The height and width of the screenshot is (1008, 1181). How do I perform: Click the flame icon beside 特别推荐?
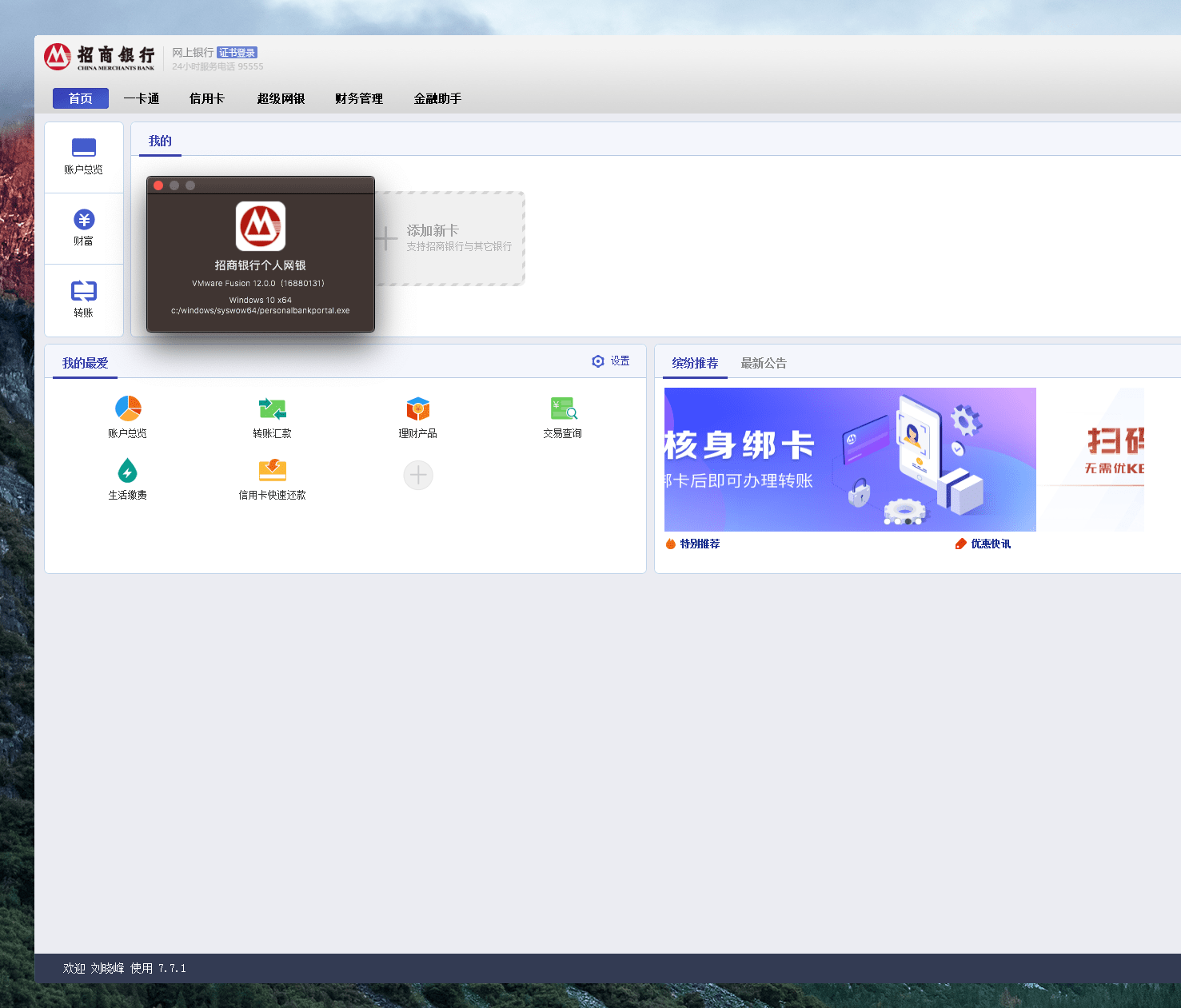671,544
